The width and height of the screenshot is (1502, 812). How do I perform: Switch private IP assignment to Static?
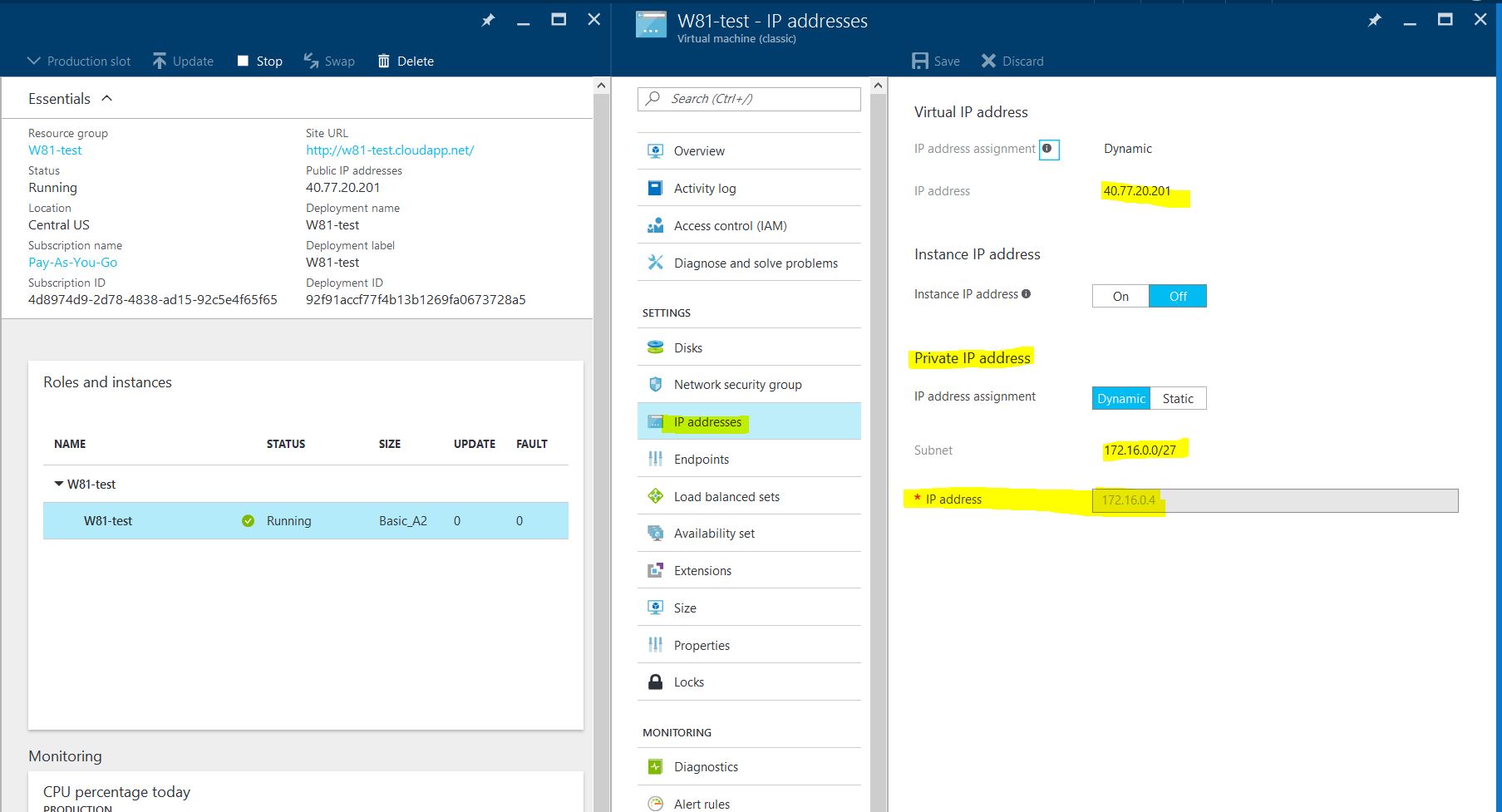[x=1177, y=398]
